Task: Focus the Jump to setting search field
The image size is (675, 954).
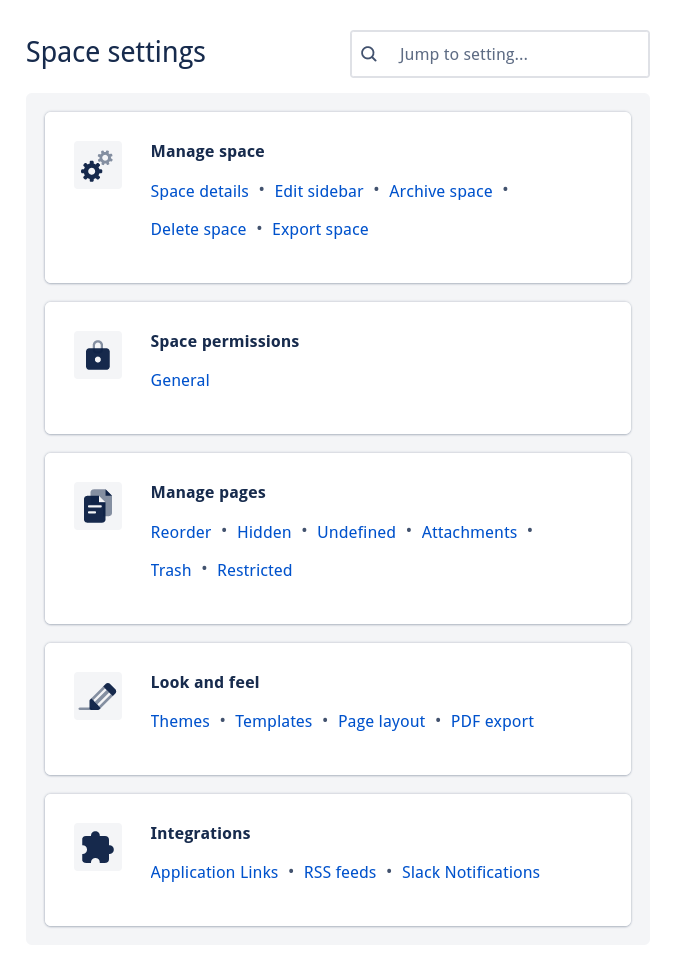Action: click(x=500, y=54)
